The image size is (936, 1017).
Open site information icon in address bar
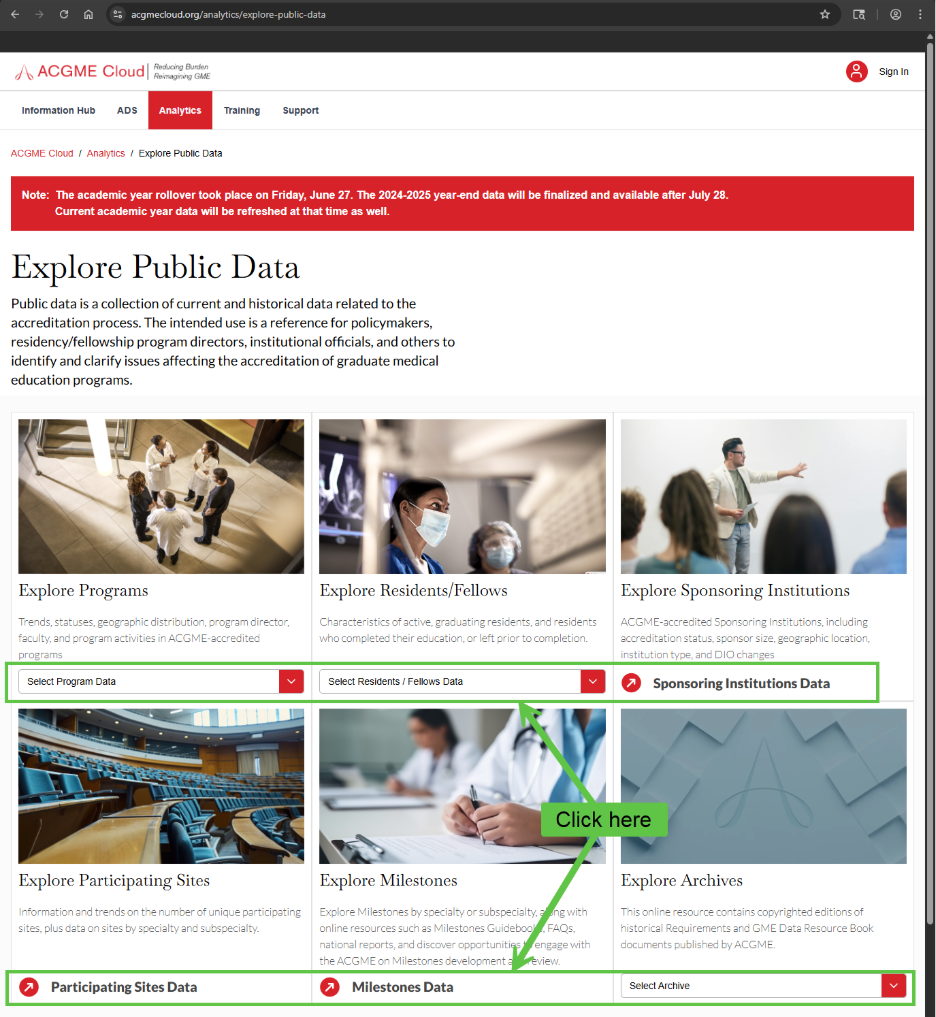point(117,14)
